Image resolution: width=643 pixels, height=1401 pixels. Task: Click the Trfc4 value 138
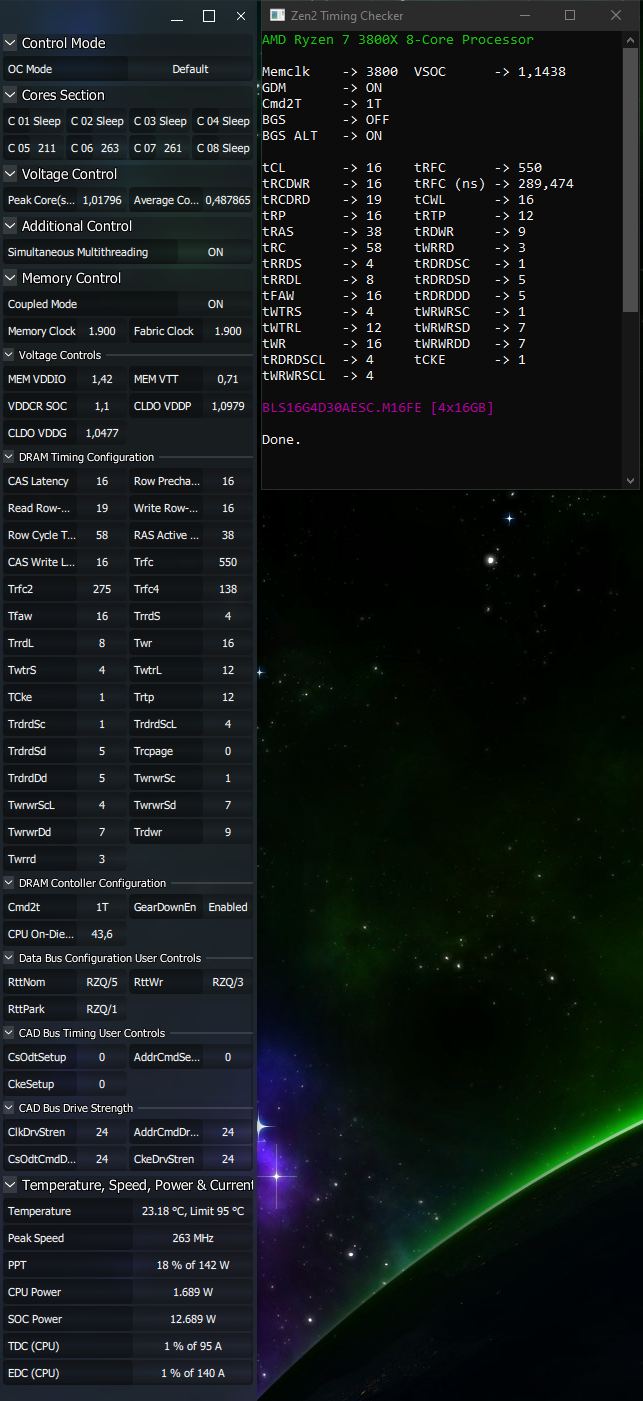[x=228, y=589]
